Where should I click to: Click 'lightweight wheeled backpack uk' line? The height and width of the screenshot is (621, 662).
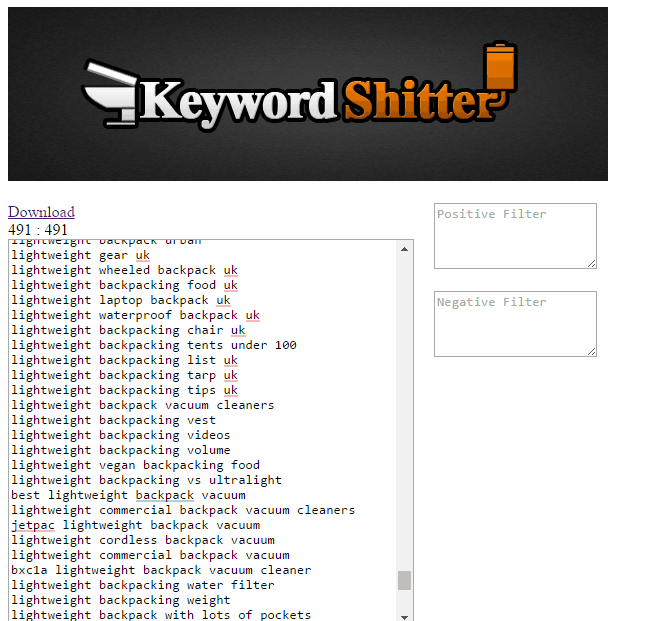click(125, 270)
